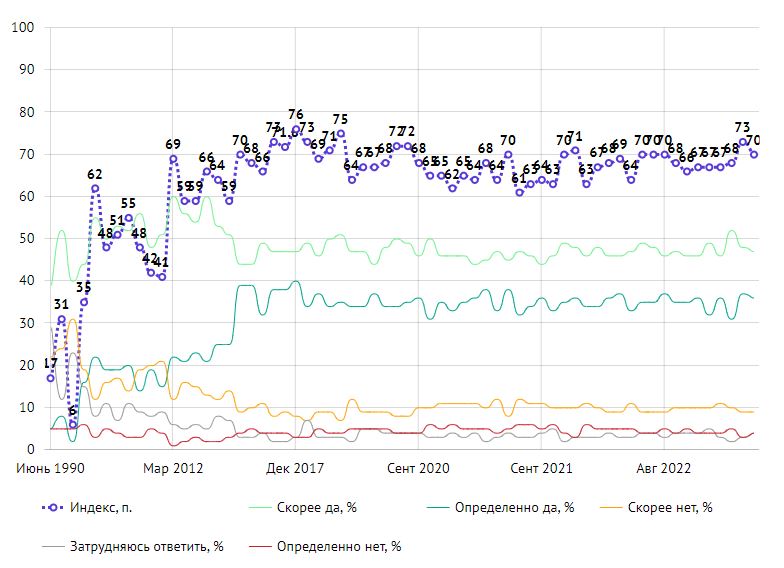
Task: Click the peak index point labeled 76
Action: (296, 129)
